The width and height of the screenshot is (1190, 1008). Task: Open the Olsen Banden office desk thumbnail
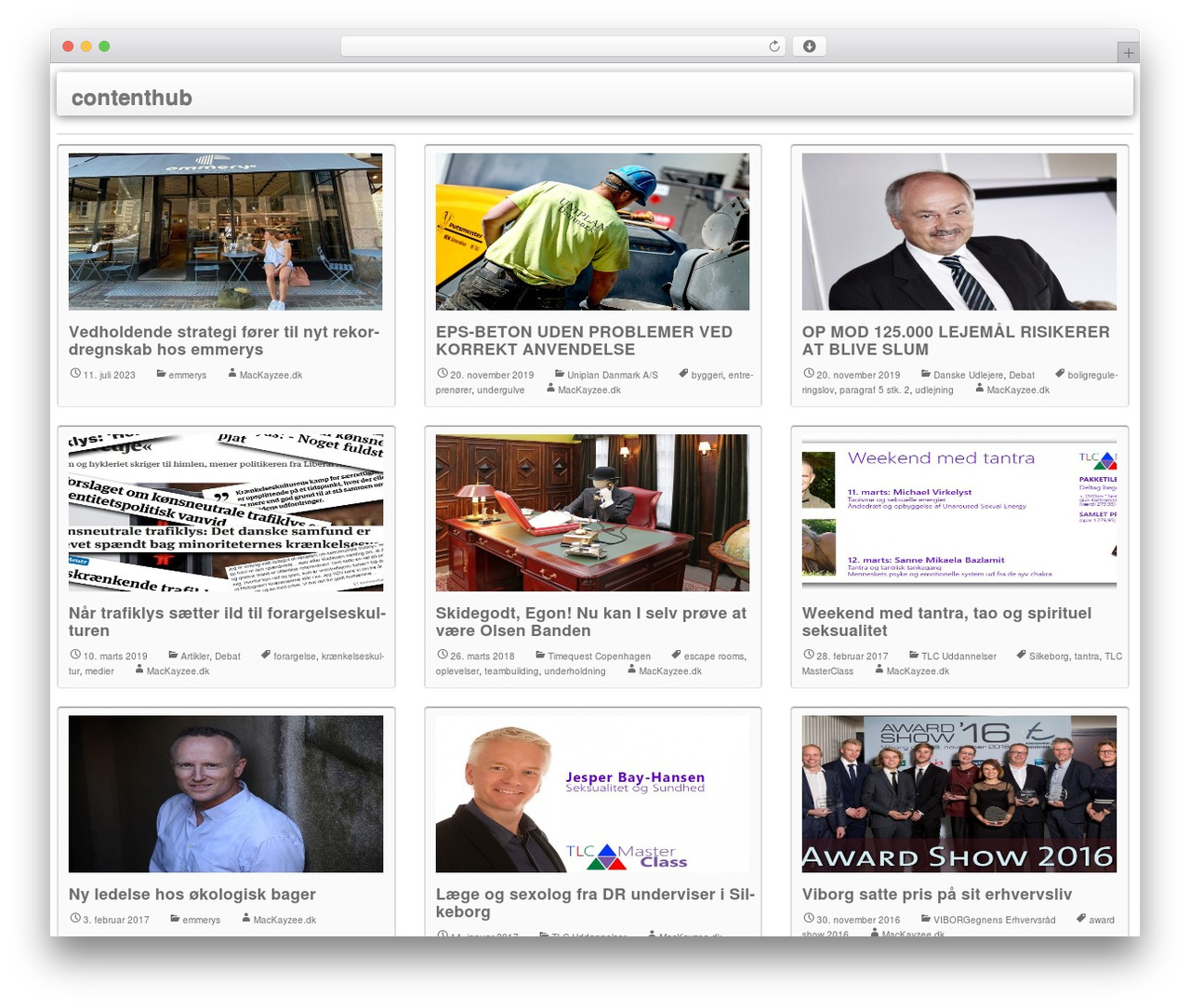point(592,512)
